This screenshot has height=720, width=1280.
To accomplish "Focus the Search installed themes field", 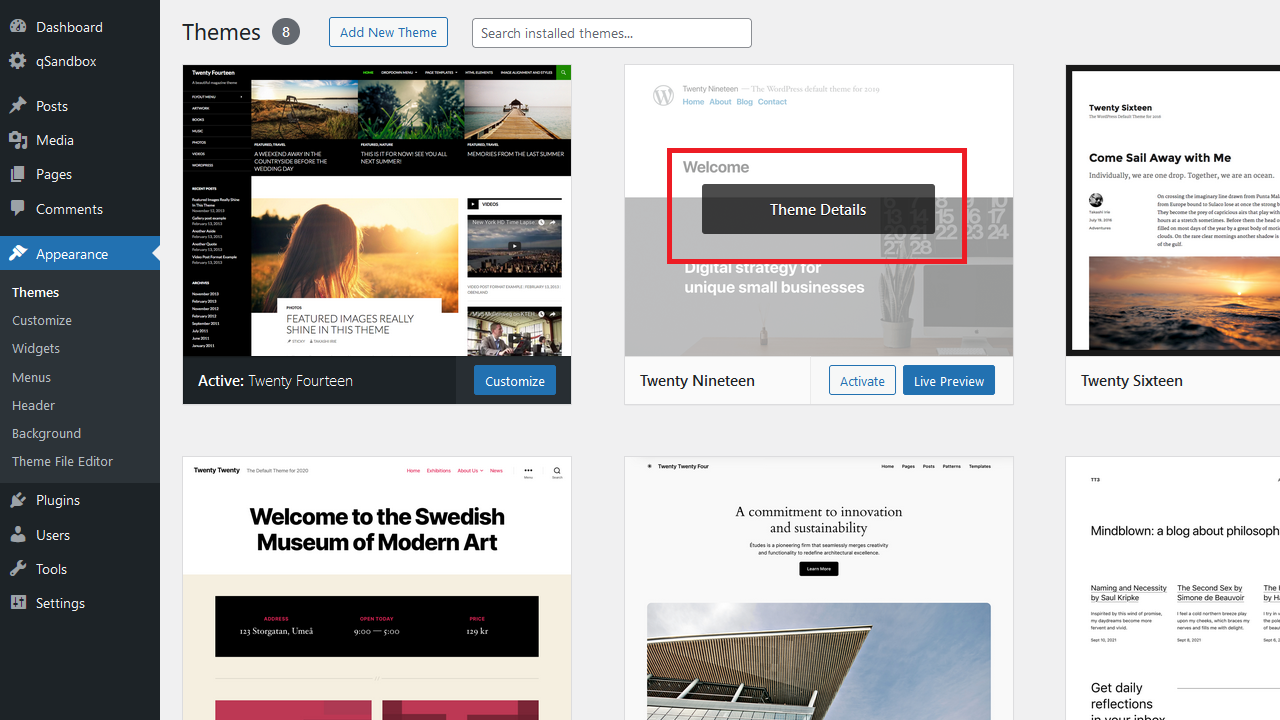I will (611, 33).
